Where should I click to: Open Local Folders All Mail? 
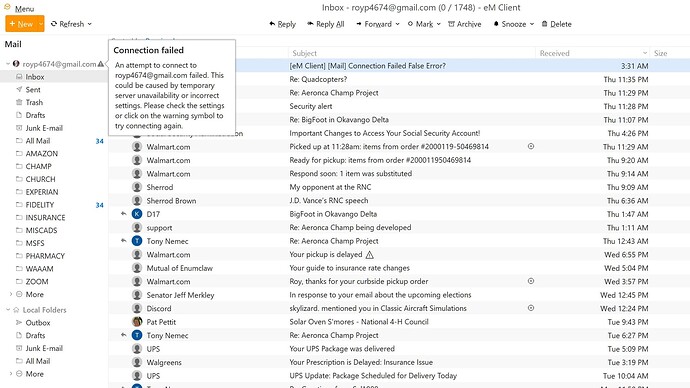tap(54, 361)
